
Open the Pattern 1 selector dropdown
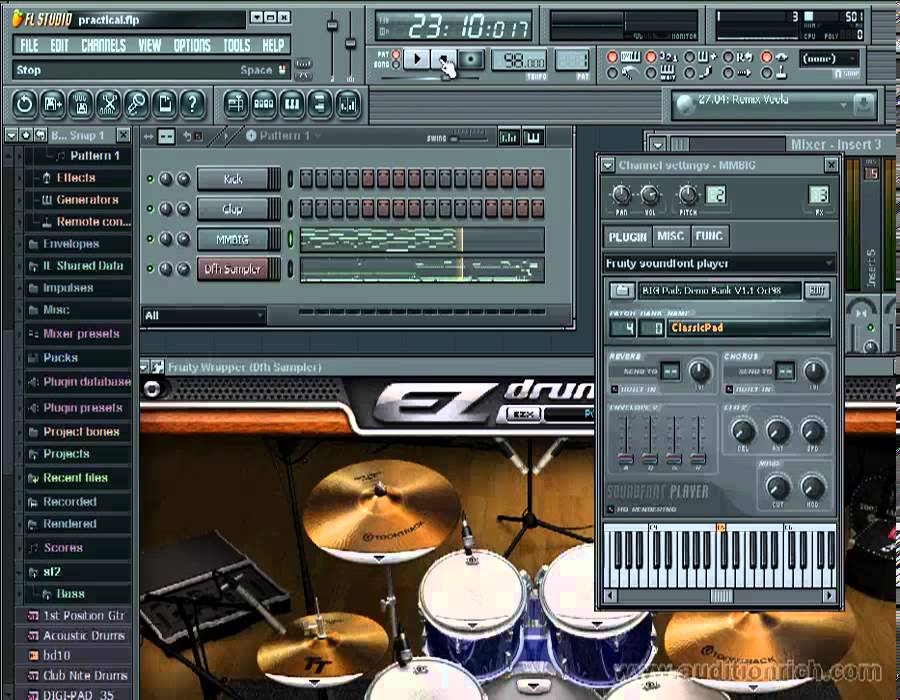(x=284, y=136)
